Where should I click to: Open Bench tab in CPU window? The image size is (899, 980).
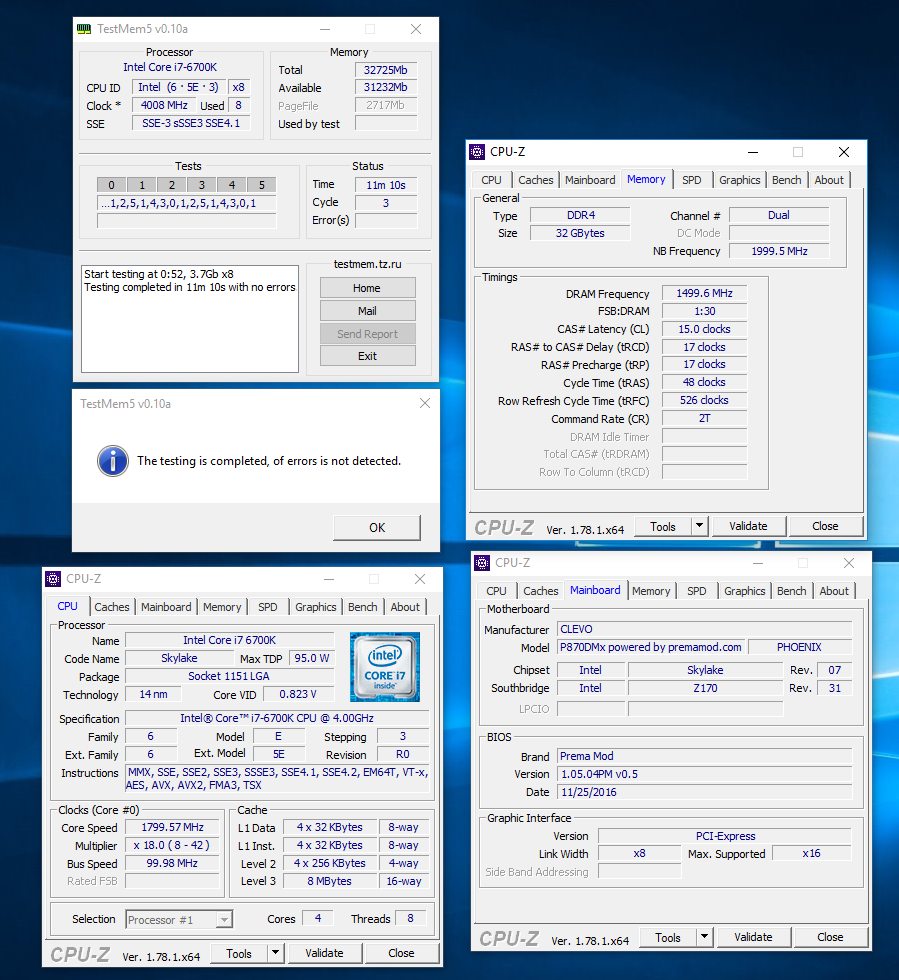point(363,607)
